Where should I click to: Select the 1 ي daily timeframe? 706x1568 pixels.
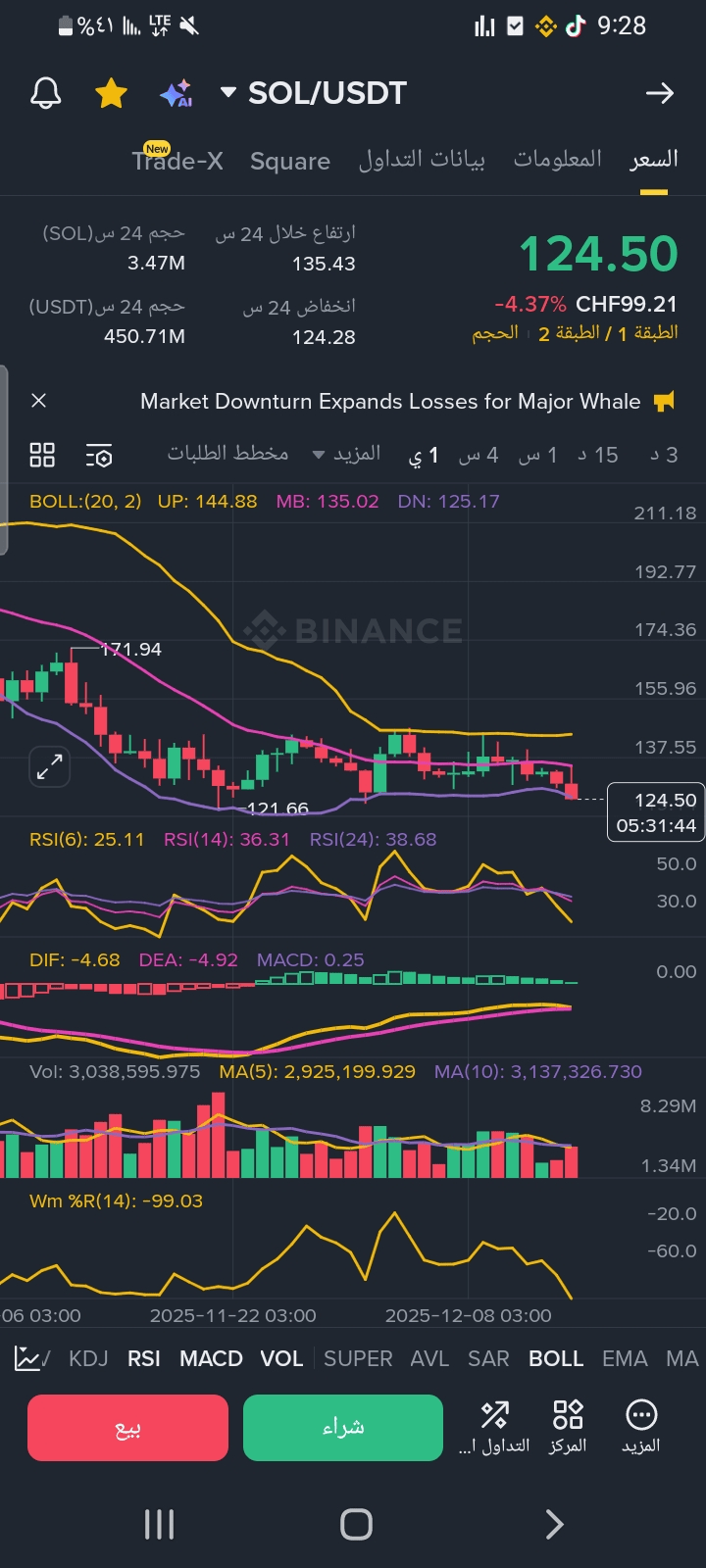pos(424,455)
